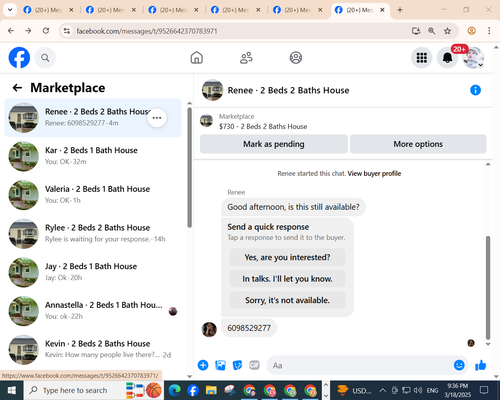
Task: Click the conversation list scrollbar
Action: point(189,167)
